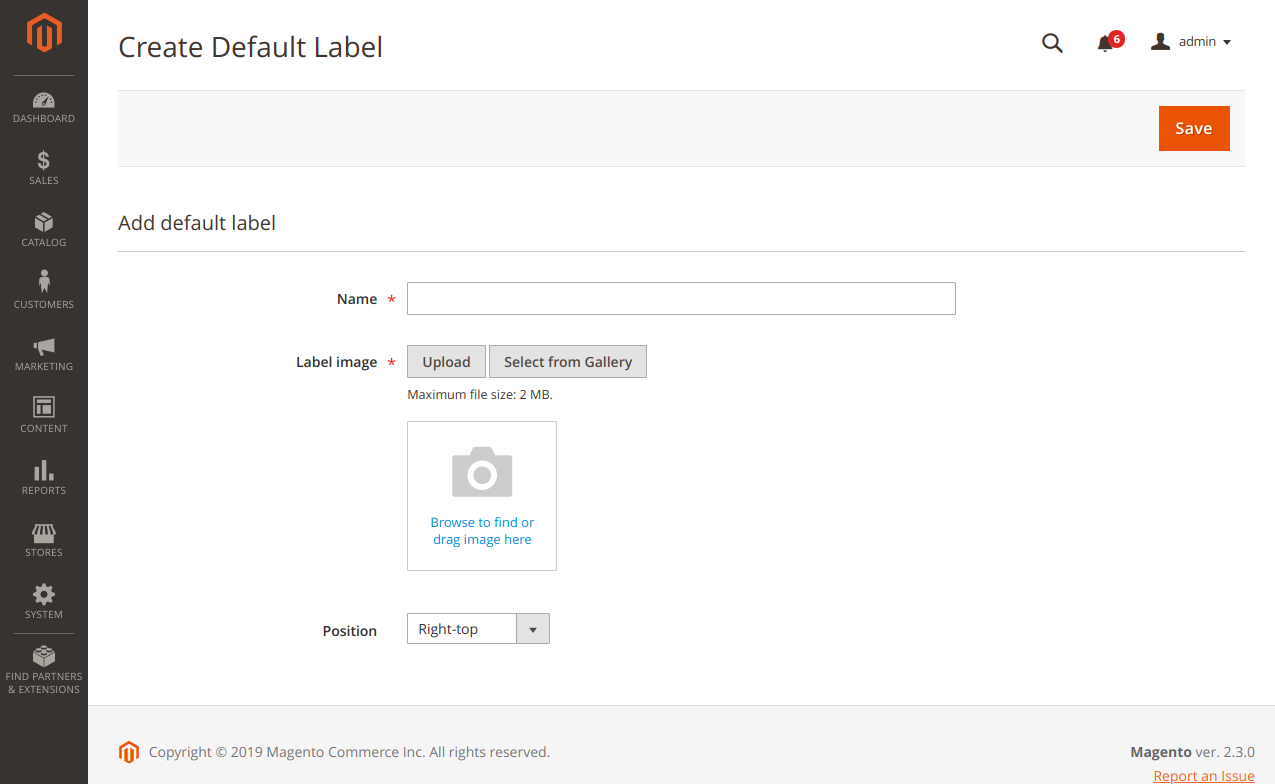Click the Upload button
The height and width of the screenshot is (784, 1275).
point(446,362)
